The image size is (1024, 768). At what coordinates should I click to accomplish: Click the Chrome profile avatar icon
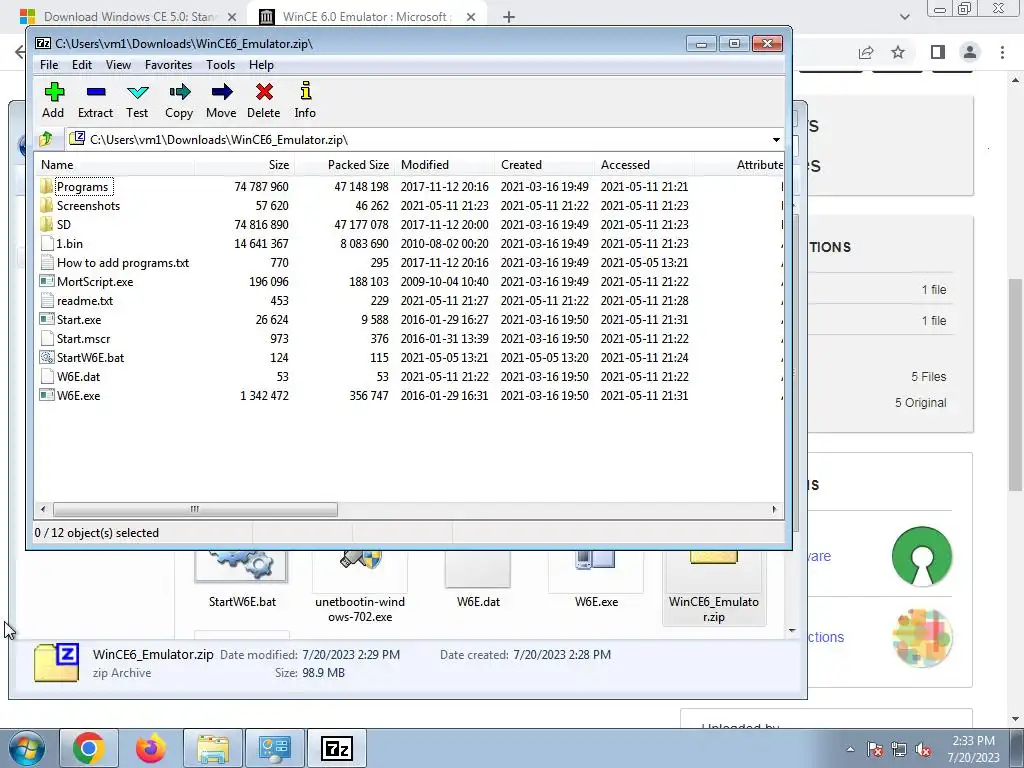(x=970, y=52)
